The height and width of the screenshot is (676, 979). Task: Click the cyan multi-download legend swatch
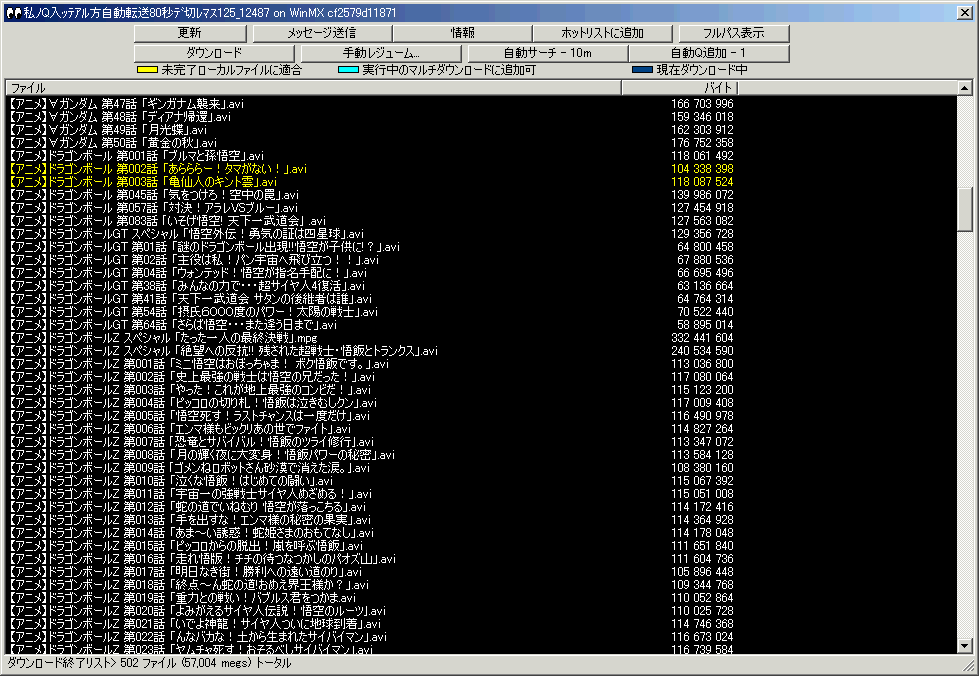348,71
